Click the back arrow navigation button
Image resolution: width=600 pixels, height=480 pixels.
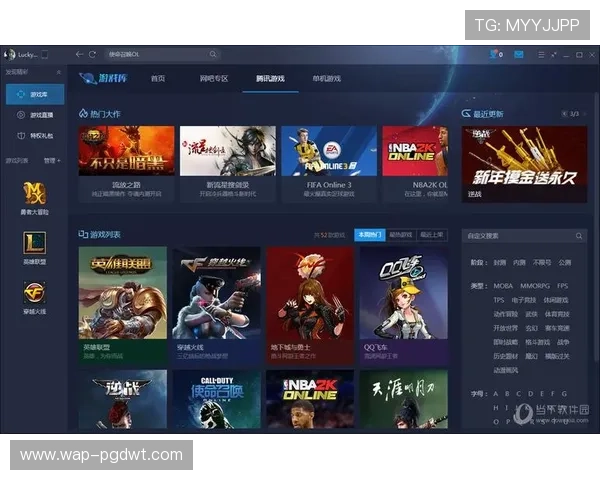pyautogui.click(x=79, y=54)
